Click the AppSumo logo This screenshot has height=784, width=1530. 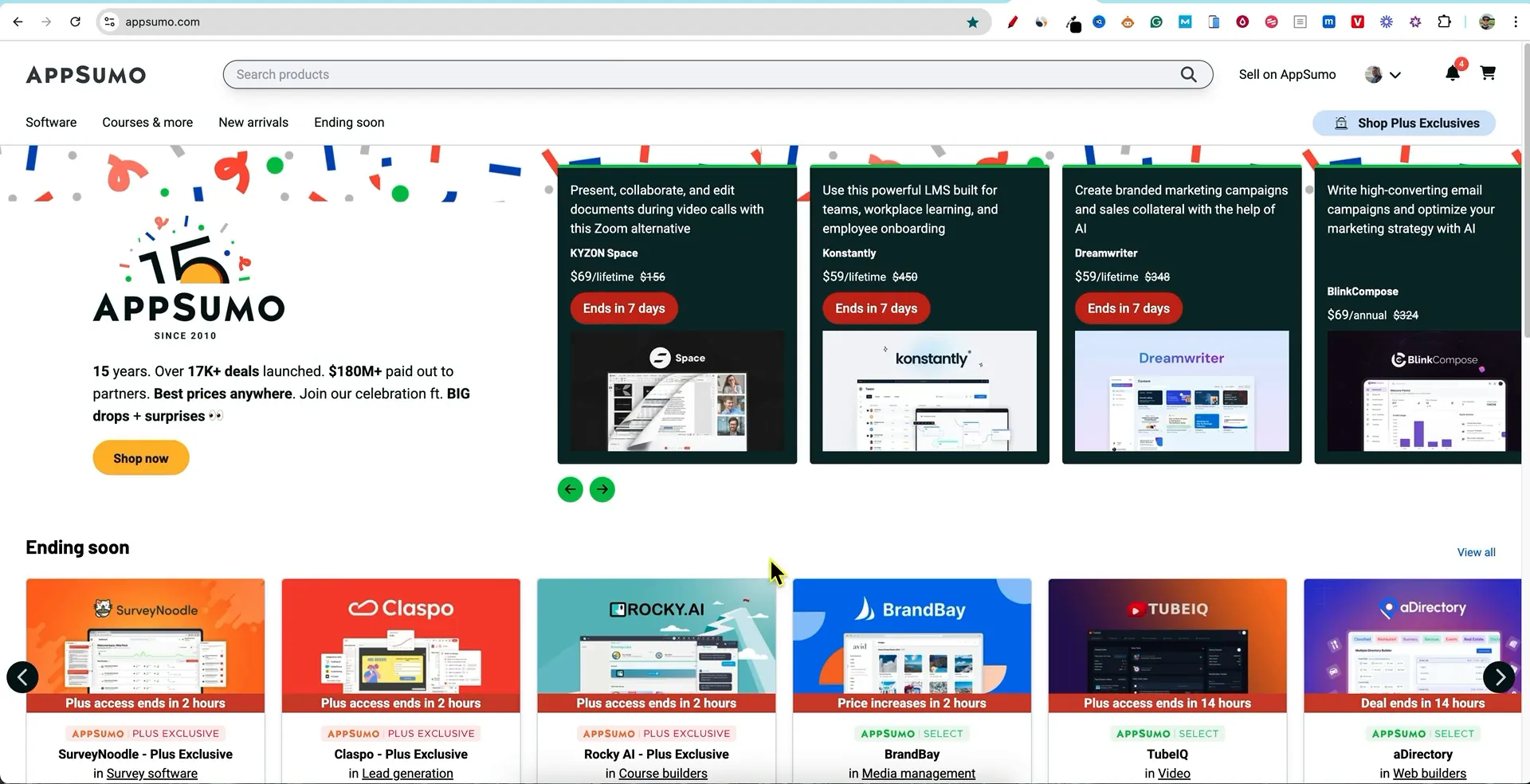click(x=86, y=75)
